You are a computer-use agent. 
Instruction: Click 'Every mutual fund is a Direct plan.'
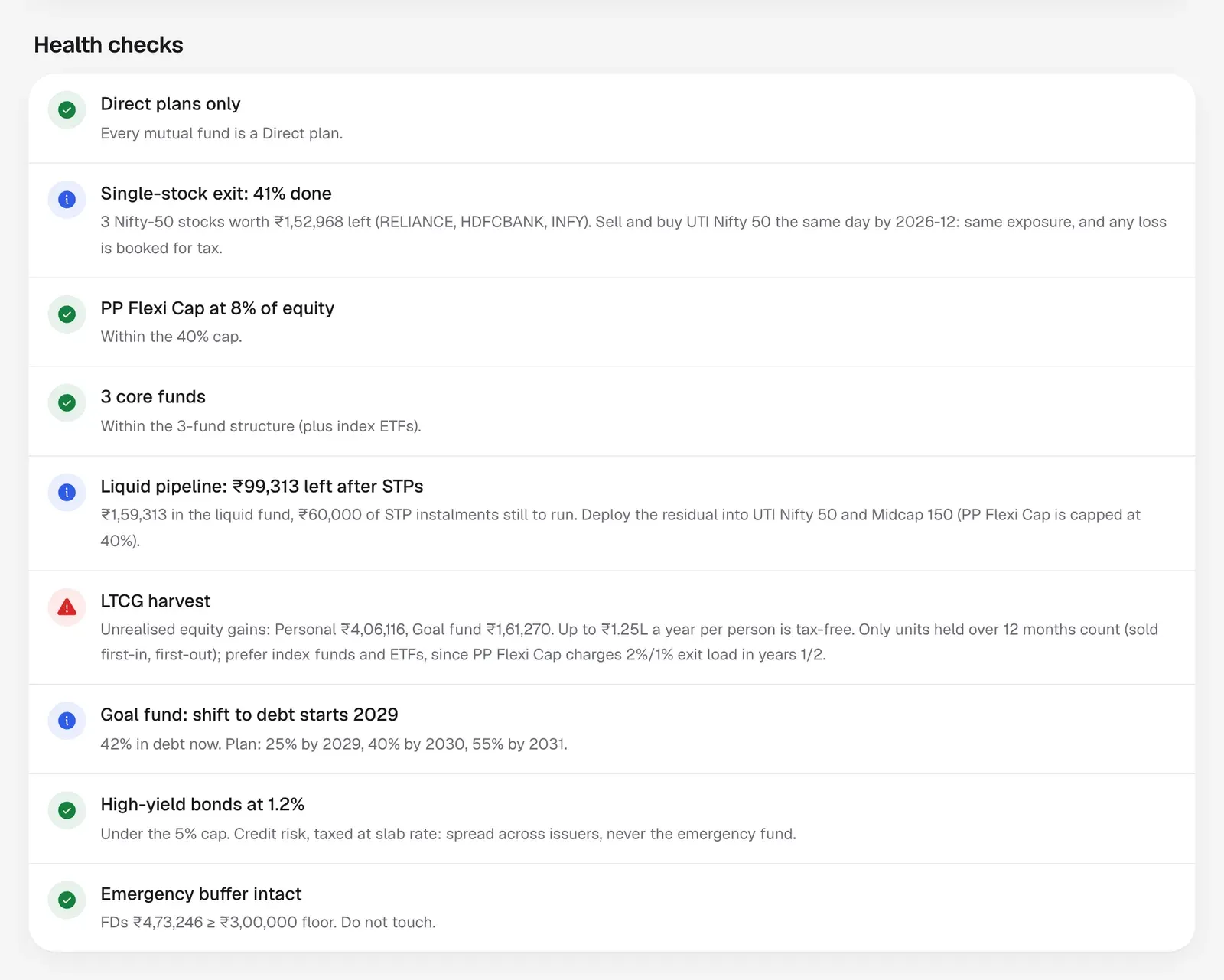point(222,133)
